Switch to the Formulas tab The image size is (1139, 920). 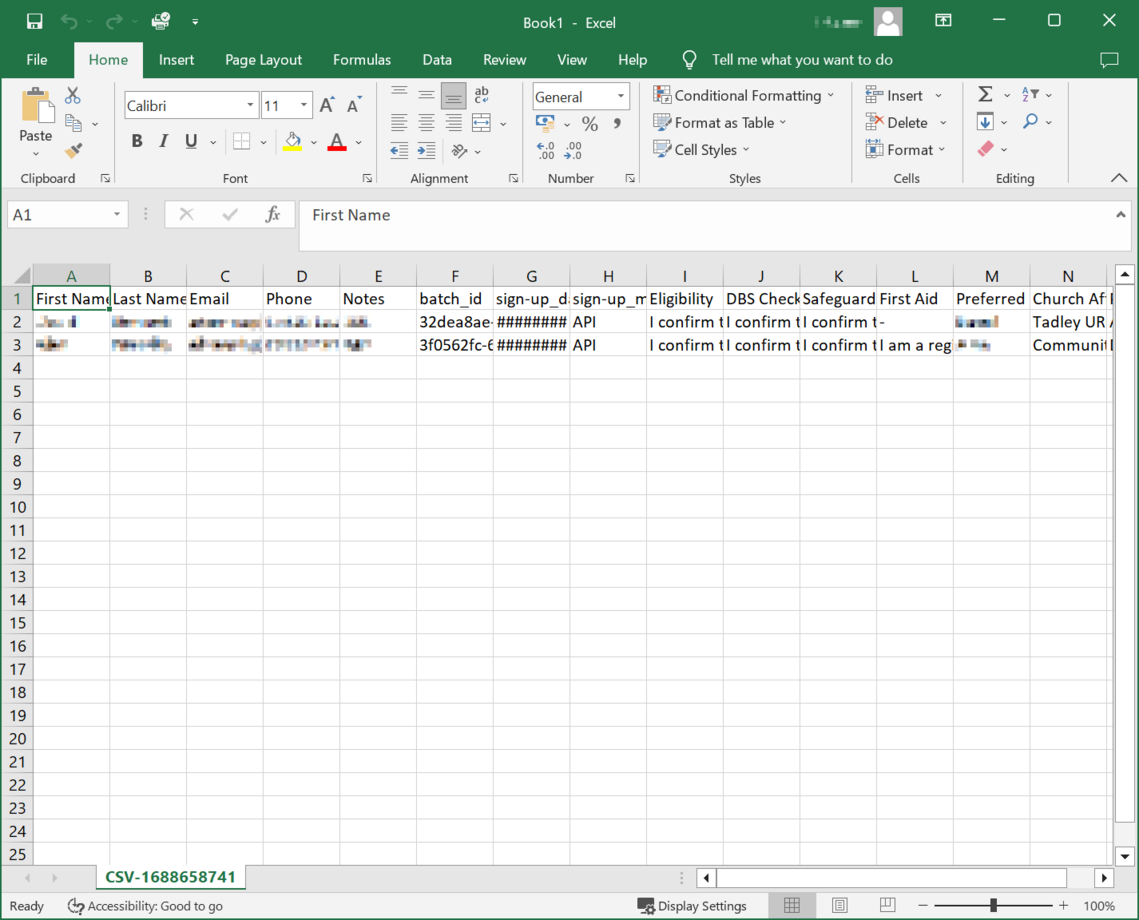(362, 60)
